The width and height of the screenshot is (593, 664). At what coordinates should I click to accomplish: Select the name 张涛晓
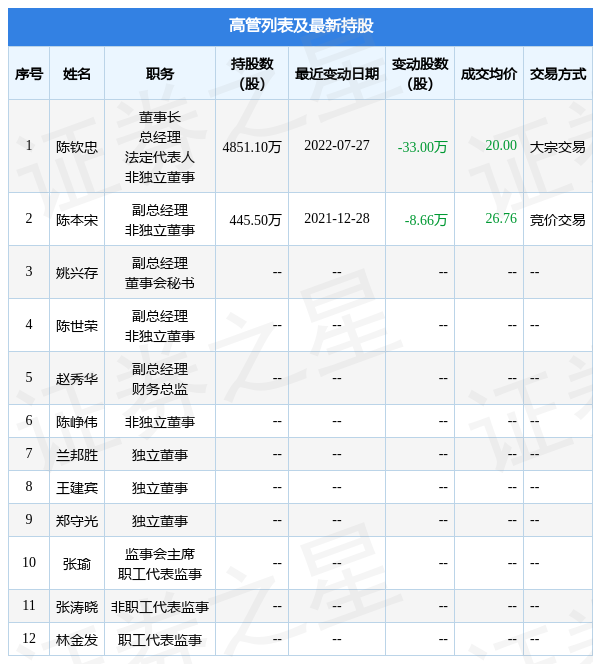(77, 607)
